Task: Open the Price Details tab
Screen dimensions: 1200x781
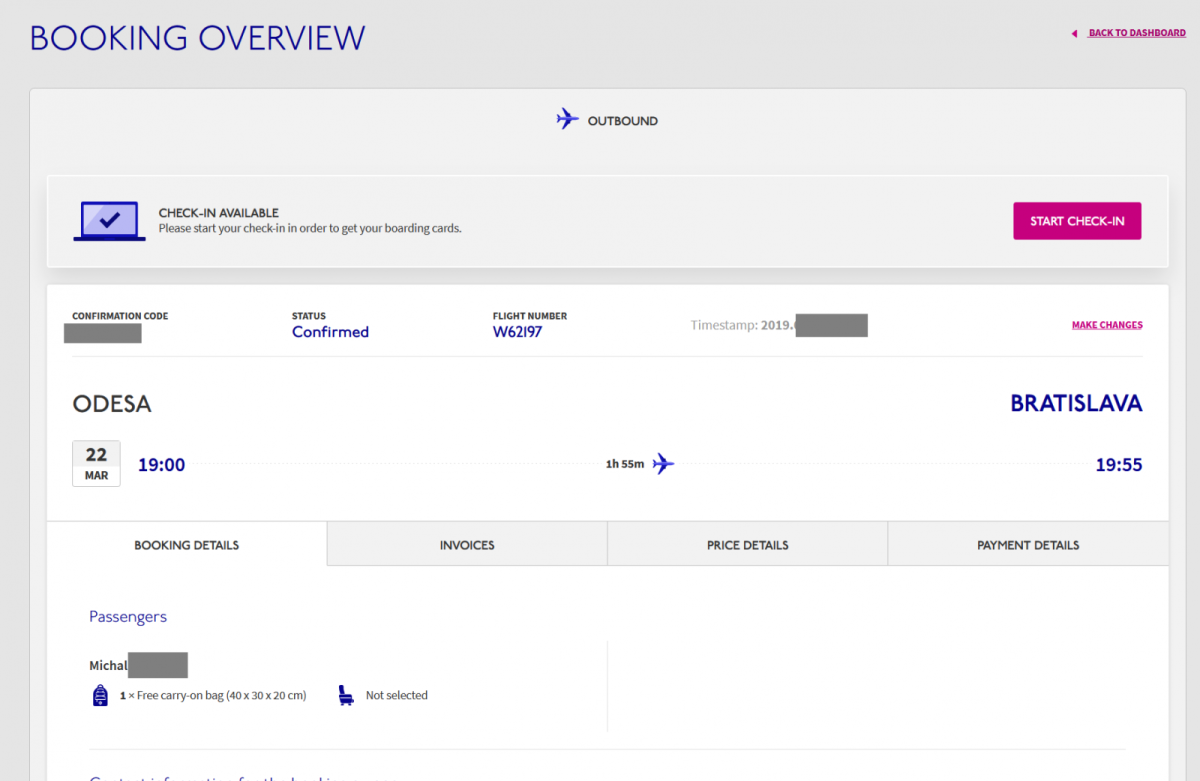Action: pos(747,545)
